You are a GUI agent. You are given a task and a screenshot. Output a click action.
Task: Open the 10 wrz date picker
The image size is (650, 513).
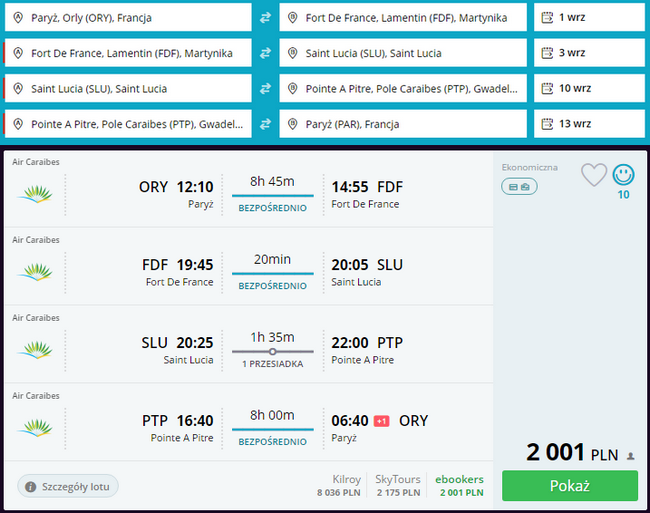click(588, 89)
